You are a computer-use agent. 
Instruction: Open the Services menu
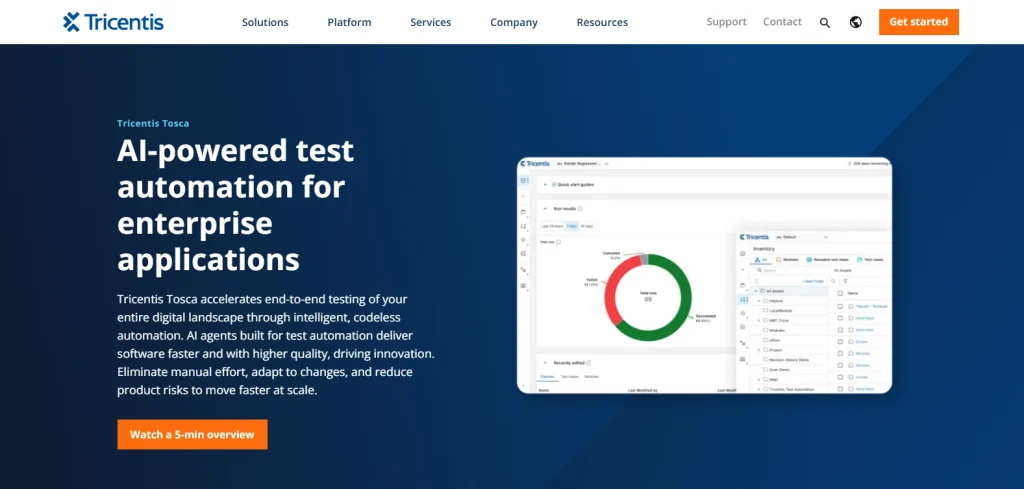(430, 22)
